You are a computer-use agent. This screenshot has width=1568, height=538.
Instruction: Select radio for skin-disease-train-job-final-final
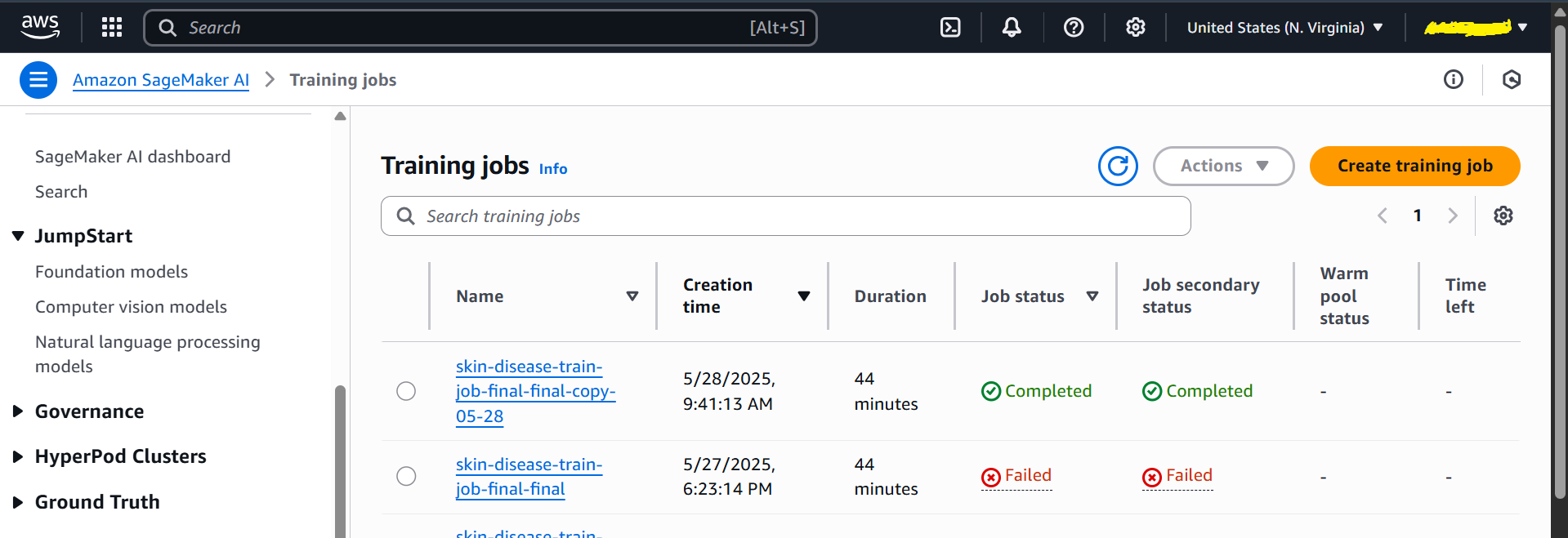point(406,476)
